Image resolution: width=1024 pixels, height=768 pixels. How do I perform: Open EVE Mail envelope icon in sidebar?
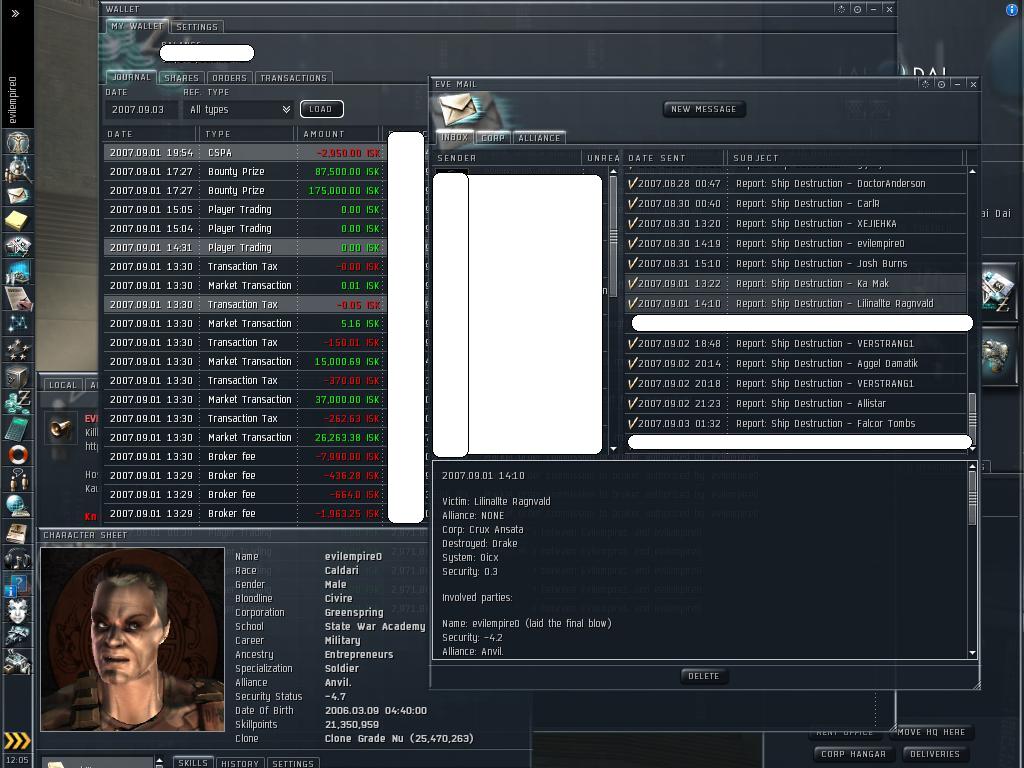click(x=18, y=195)
